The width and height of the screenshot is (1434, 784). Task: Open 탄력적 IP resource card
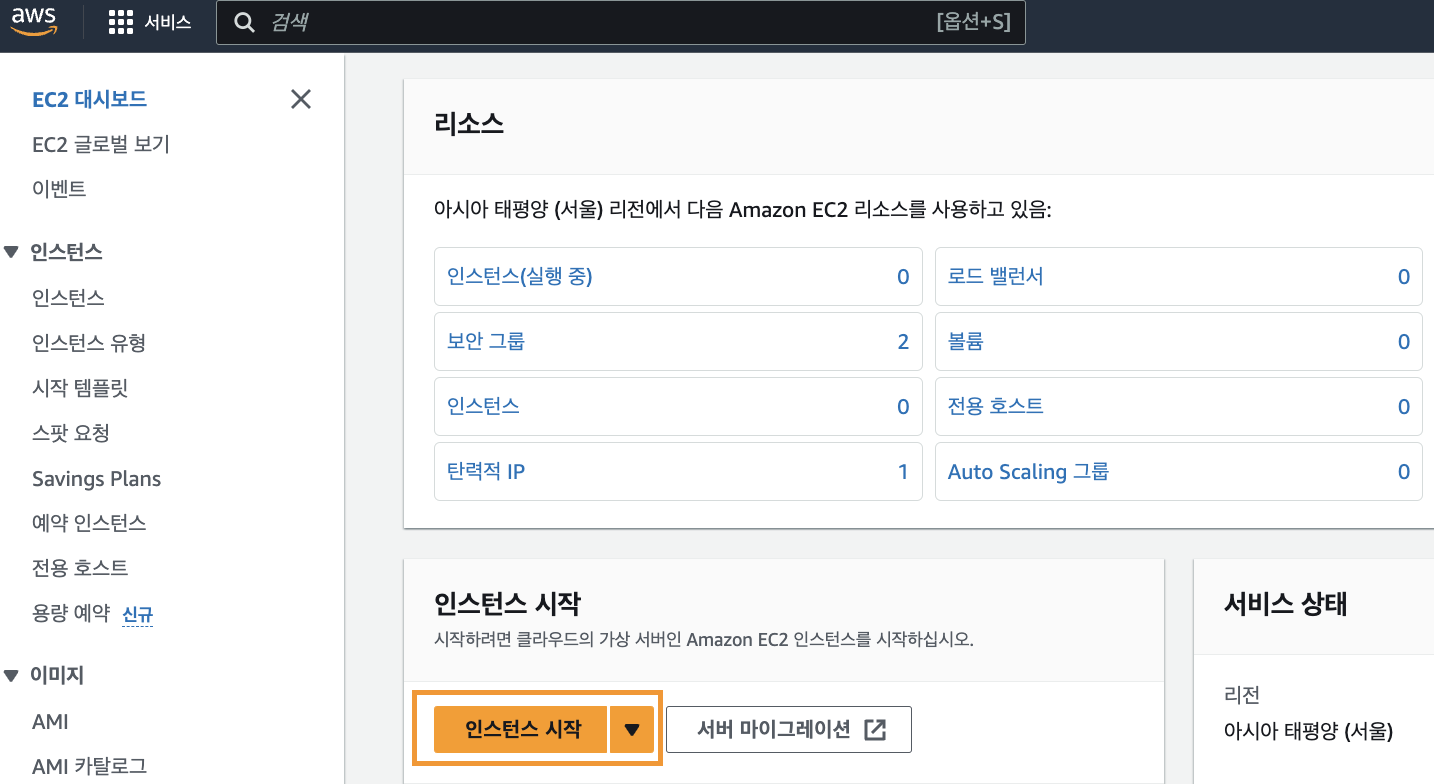pyautogui.click(x=678, y=471)
